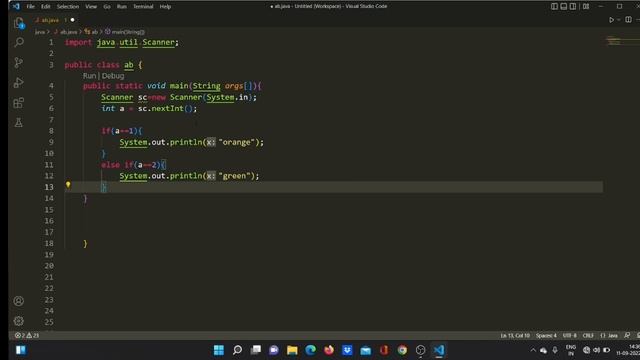
Task: Open the View menu
Action: 91,7
